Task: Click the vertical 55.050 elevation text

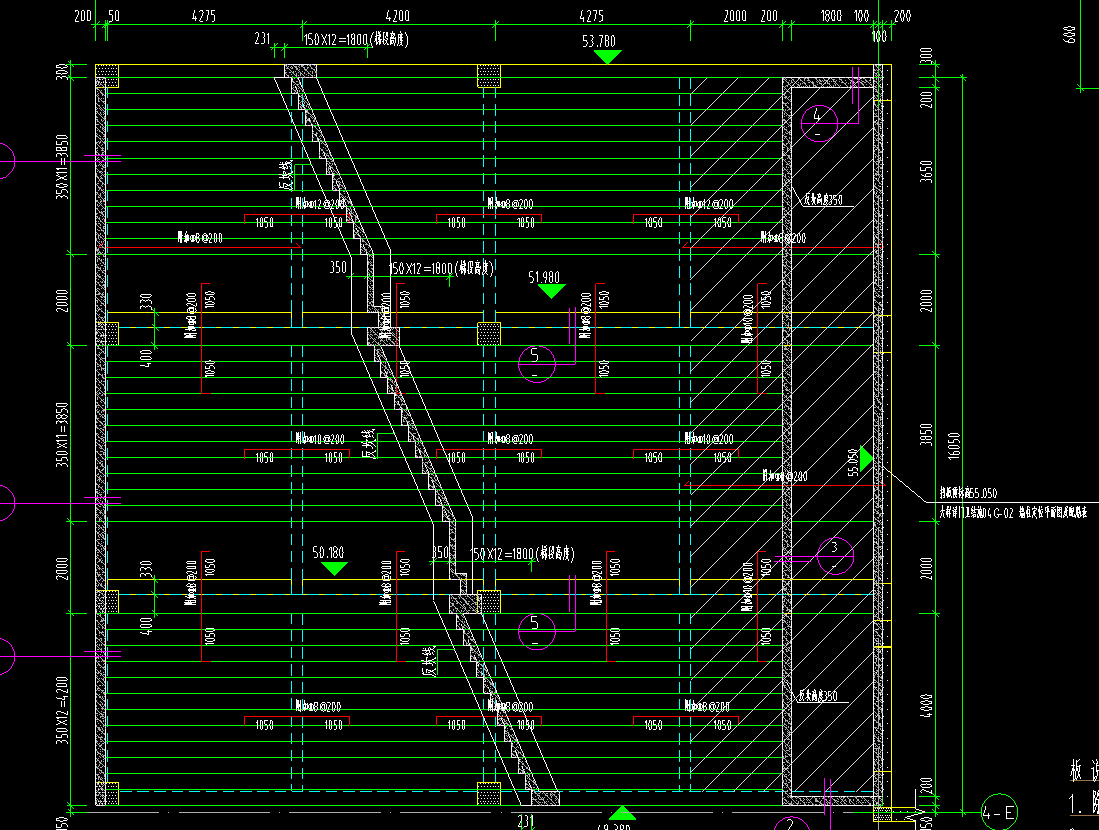Action: coord(853,463)
